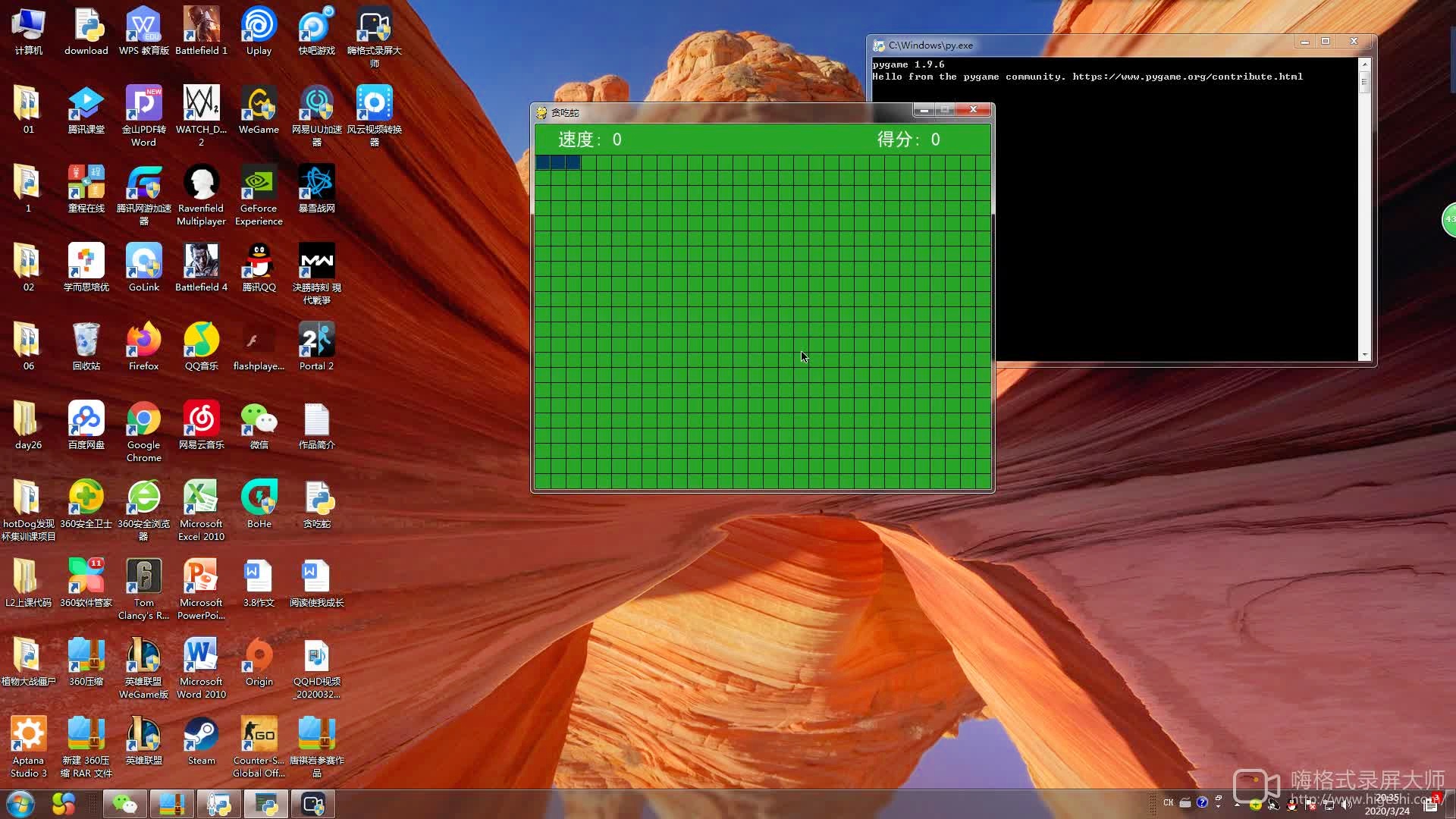The width and height of the screenshot is (1456, 819).
Task: Open the Uplay shortcut
Action: 259,32
